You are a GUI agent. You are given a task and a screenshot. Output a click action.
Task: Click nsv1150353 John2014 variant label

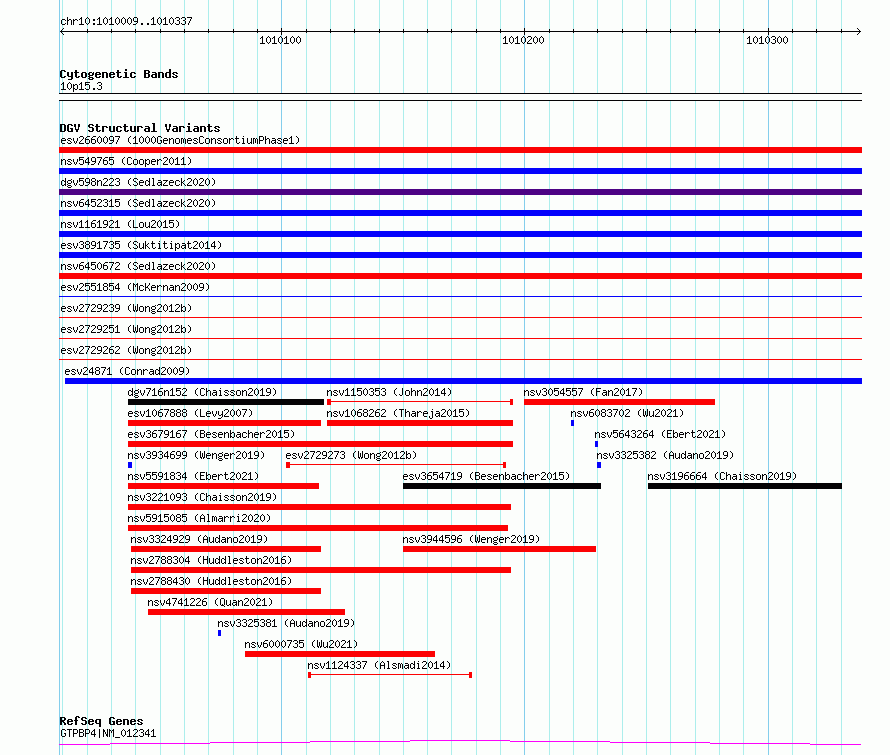click(x=389, y=392)
